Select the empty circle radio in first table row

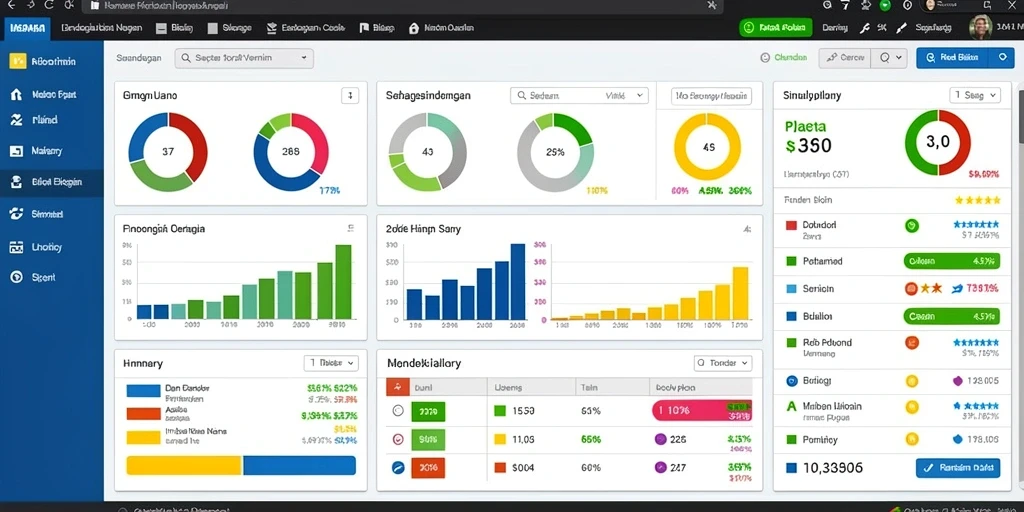(x=398, y=411)
